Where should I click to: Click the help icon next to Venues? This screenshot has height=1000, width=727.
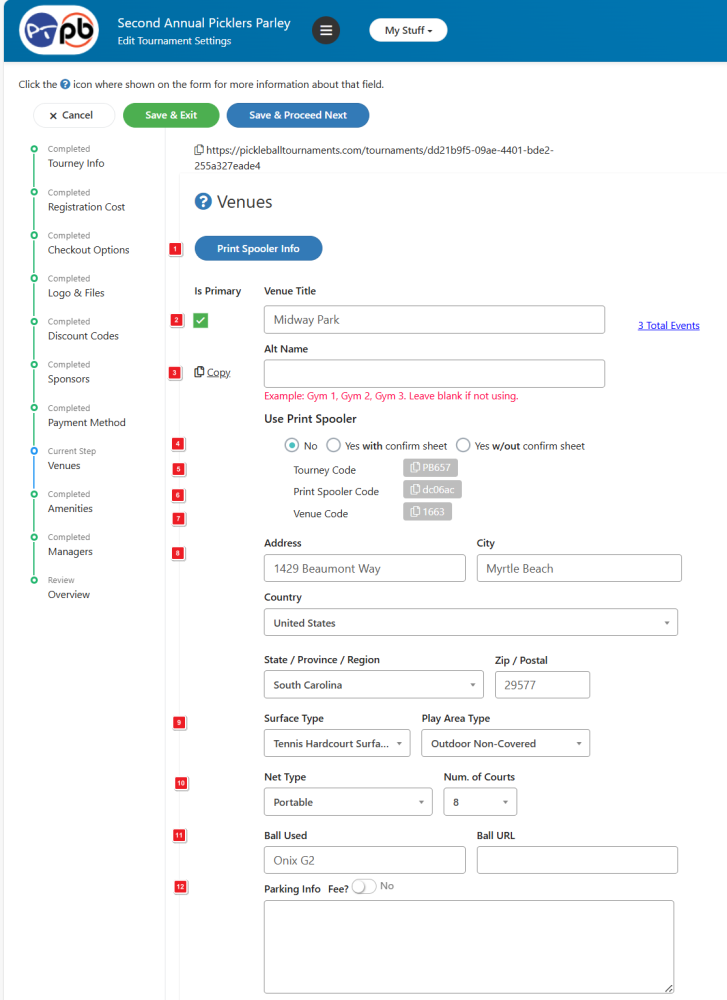(203, 202)
